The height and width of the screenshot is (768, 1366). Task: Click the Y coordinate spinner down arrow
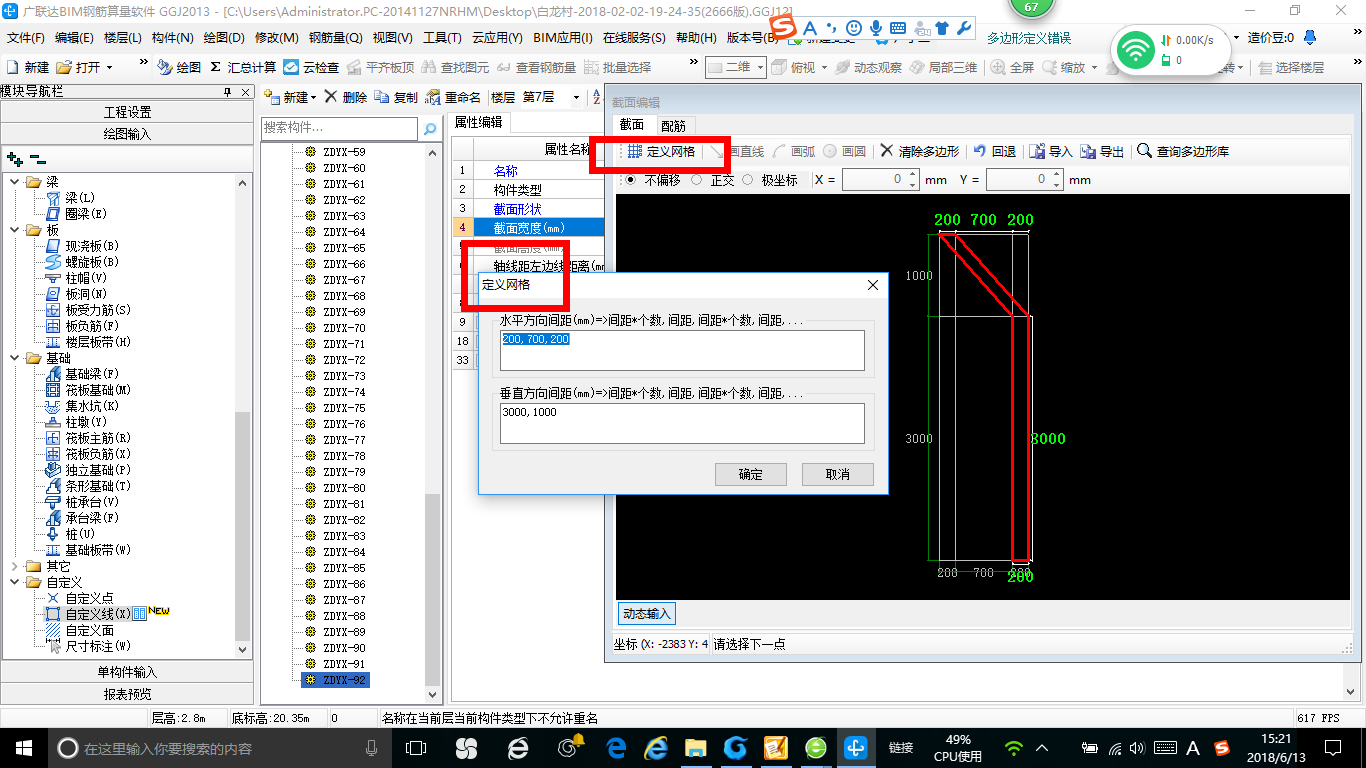coord(1057,185)
